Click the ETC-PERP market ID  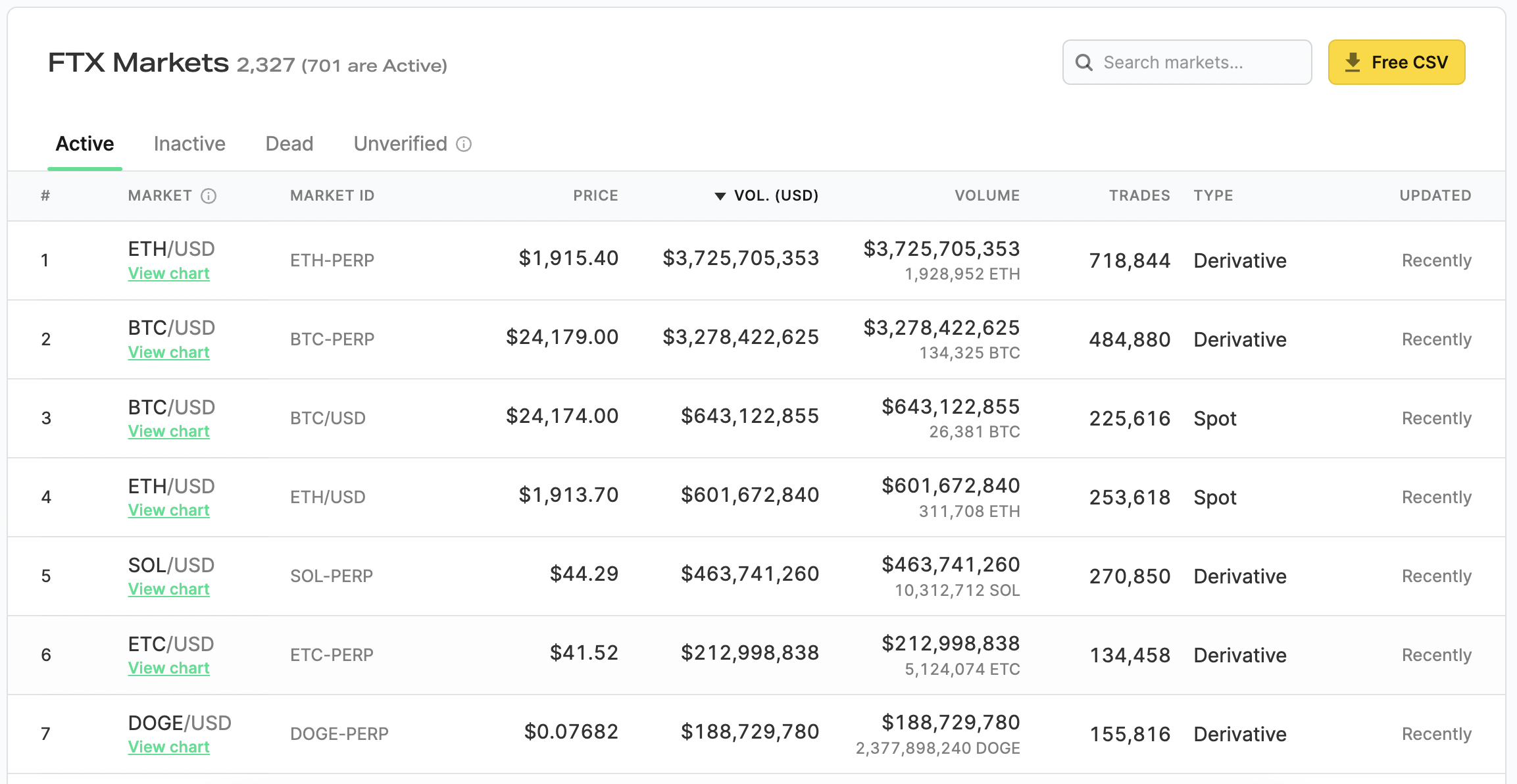point(332,655)
